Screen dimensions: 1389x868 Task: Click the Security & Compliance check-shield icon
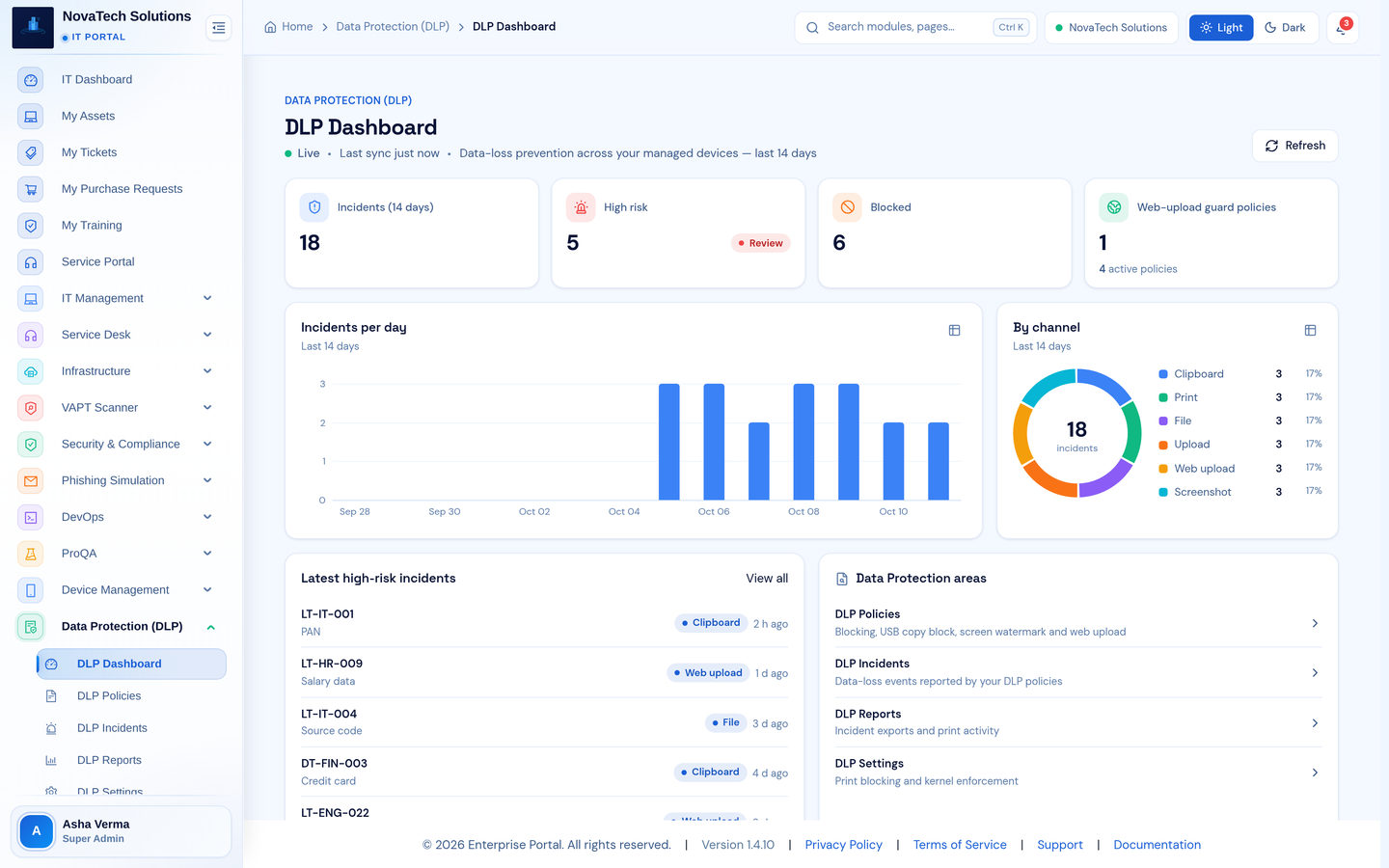[x=31, y=445]
